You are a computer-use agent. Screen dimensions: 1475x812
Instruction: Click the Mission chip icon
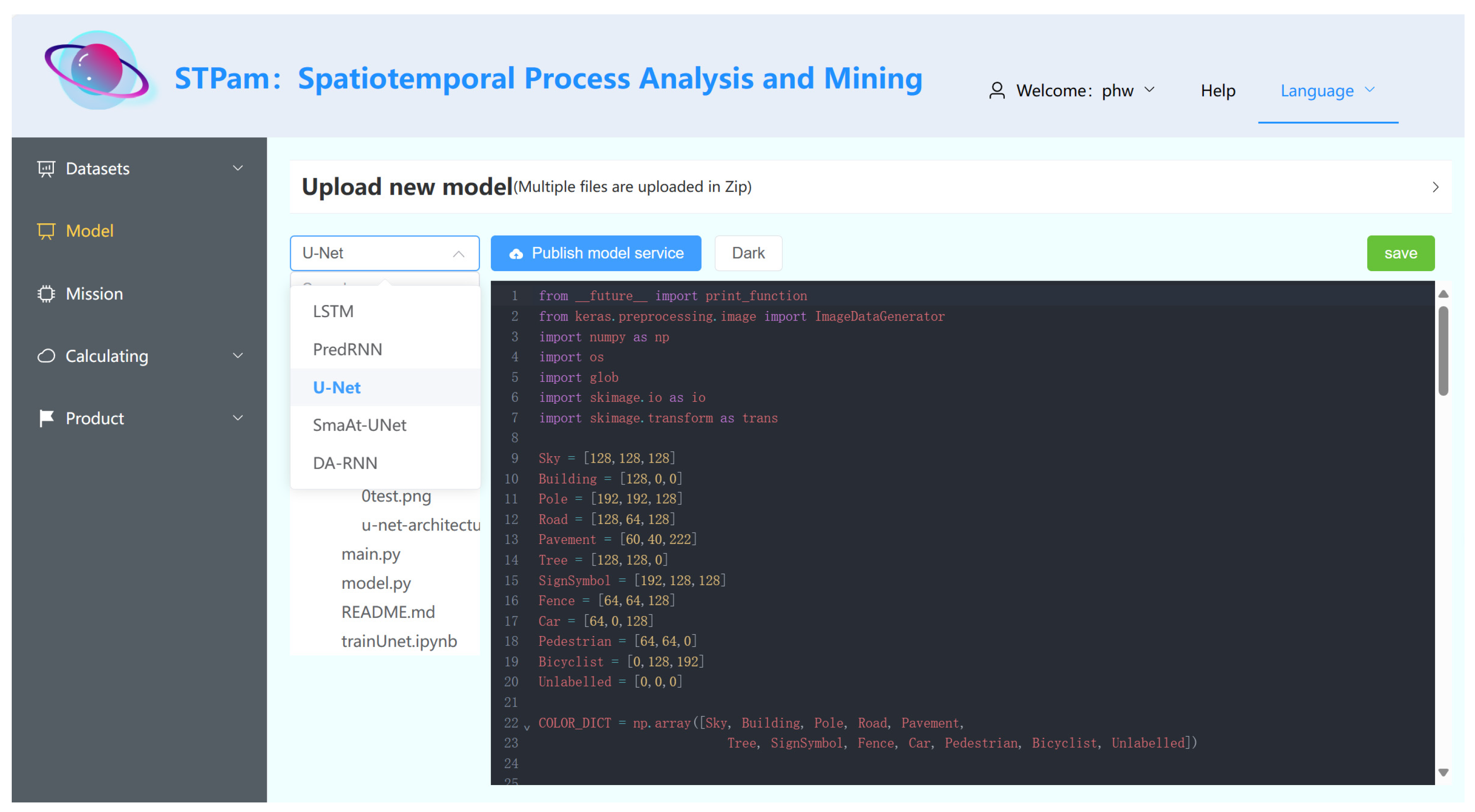pyautogui.click(x=46, y=294)
